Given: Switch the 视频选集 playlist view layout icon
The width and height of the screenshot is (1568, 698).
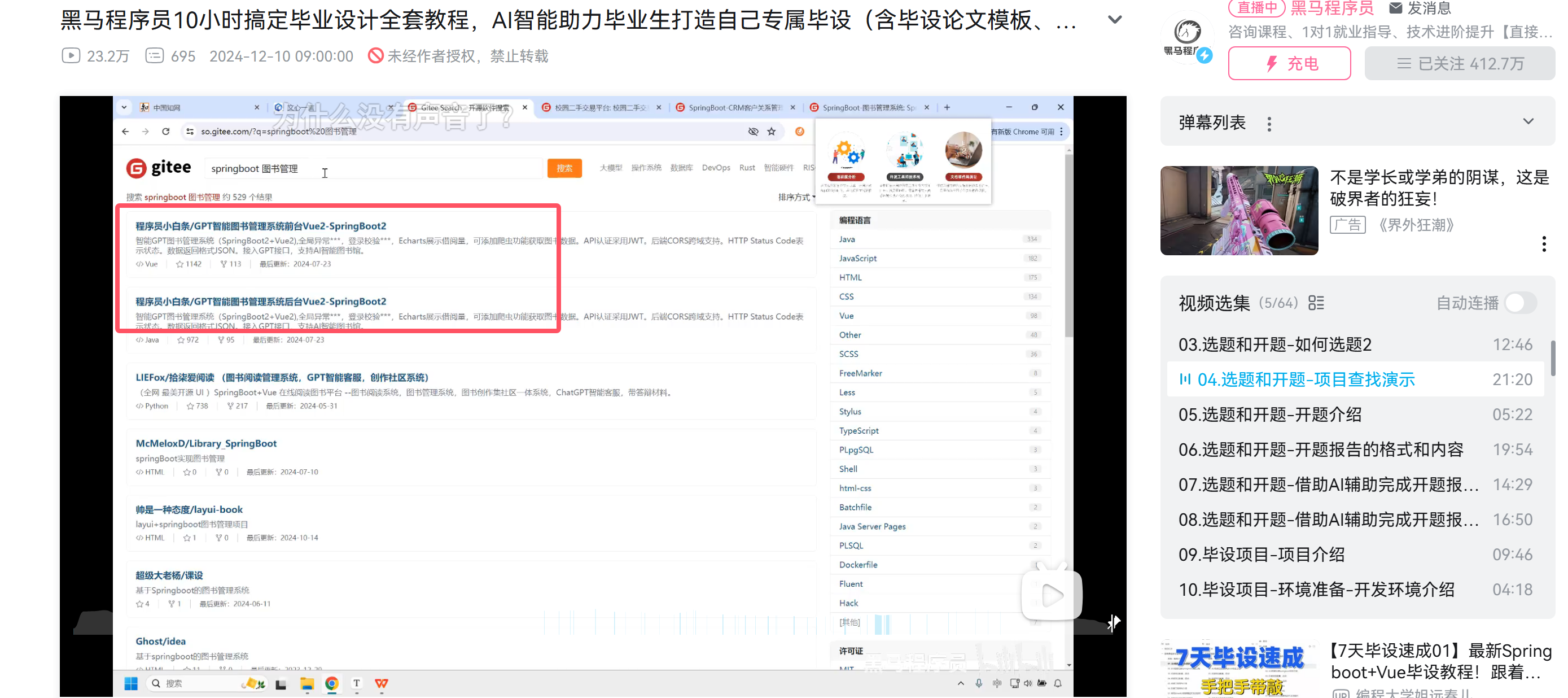Looking at the screenshot, I should coord(1315,303).
